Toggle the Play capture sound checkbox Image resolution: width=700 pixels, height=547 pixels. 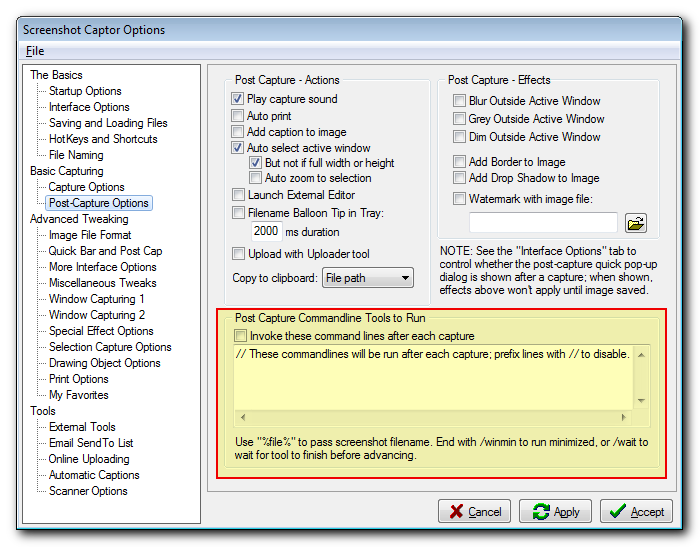pyautogui.click(x=238, y=99)
